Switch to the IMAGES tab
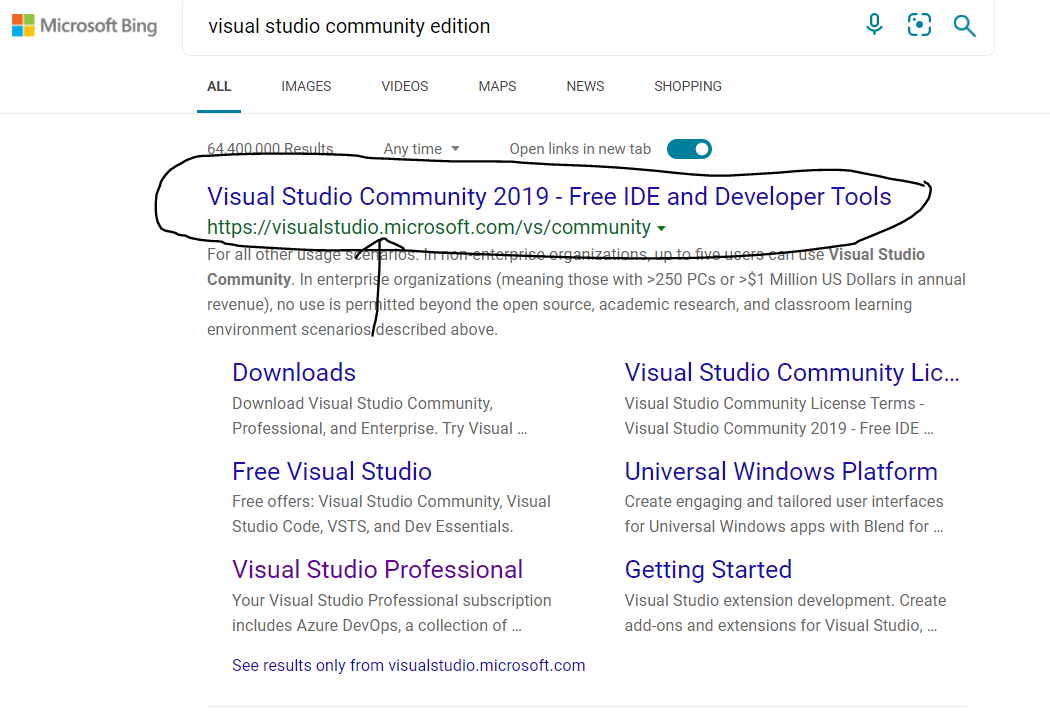Screen dimensions: 1050x711 (306, 86)
